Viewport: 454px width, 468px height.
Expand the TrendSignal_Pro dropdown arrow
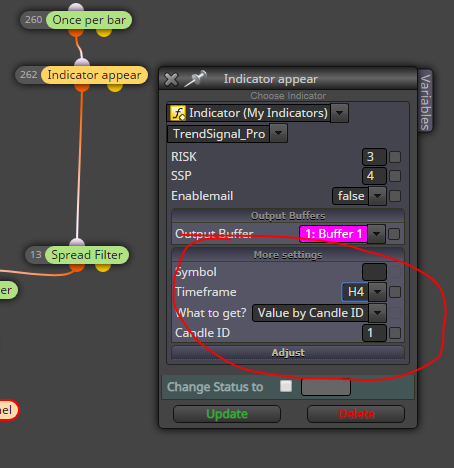coord(279,133)
